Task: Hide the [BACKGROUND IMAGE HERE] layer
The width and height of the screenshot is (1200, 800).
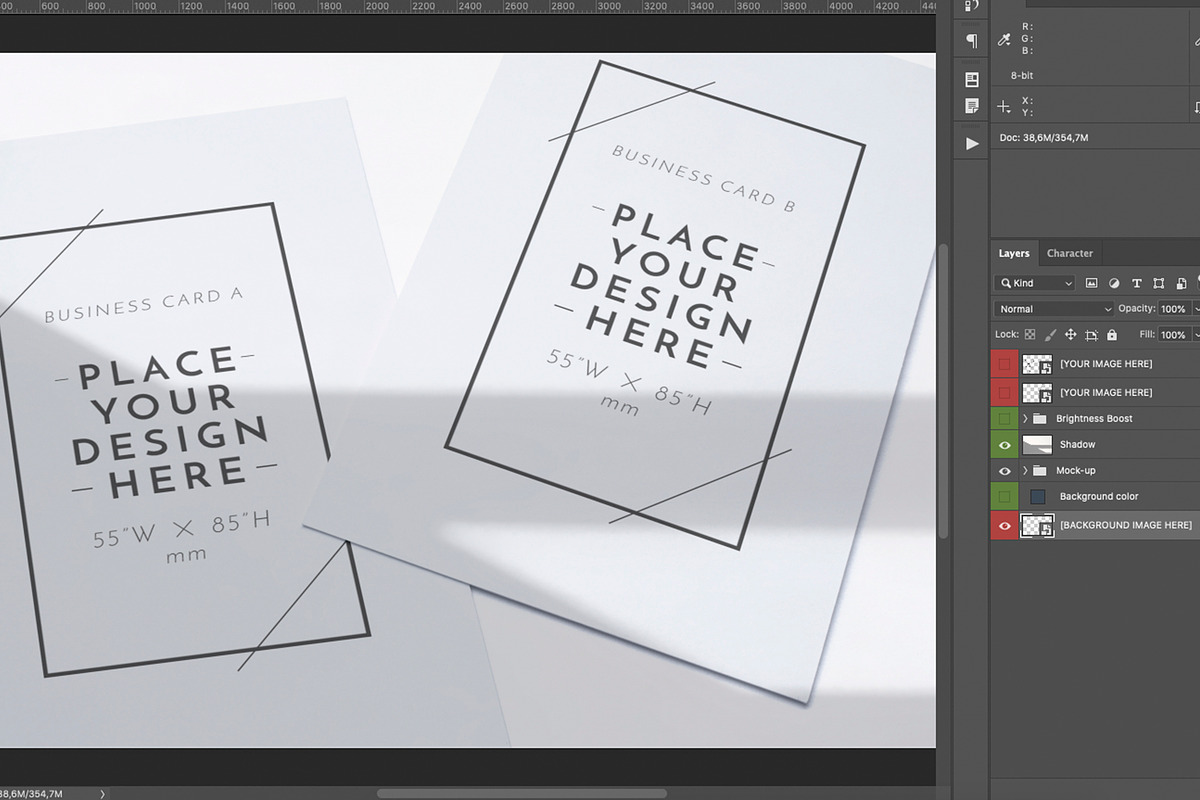Action: tap(1005, 525)
